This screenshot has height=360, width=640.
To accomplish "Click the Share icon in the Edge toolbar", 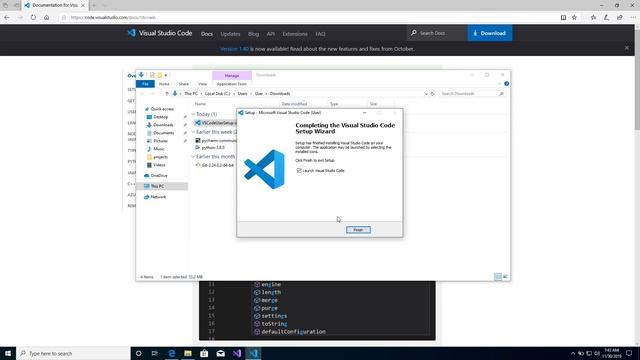I will click(620, 18).
